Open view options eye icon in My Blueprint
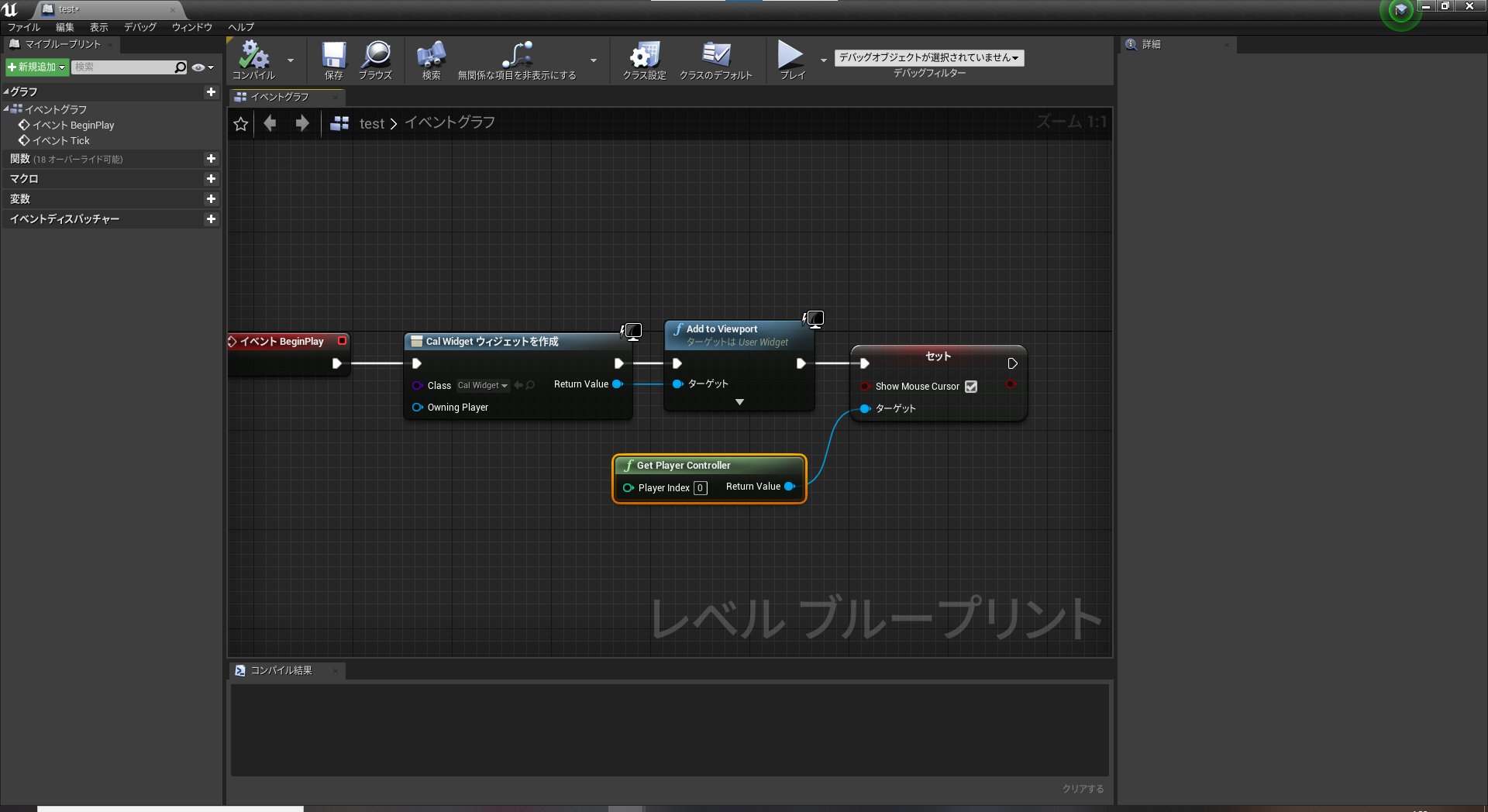Screen dimensions: 1488x812 point(202,67)
